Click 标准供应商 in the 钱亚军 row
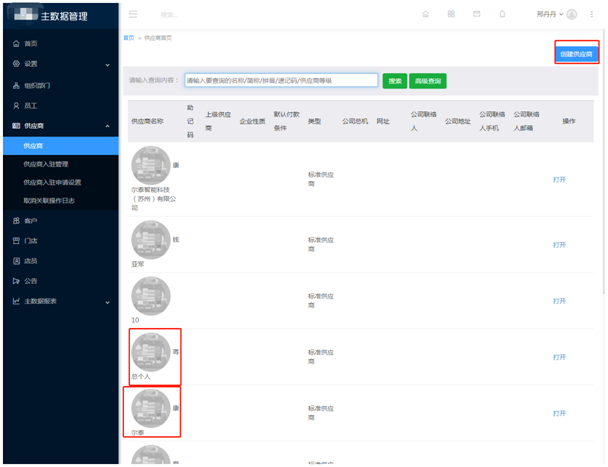This screenshot has width=608, height=467. pyautogui.click(x=321, y=245)
